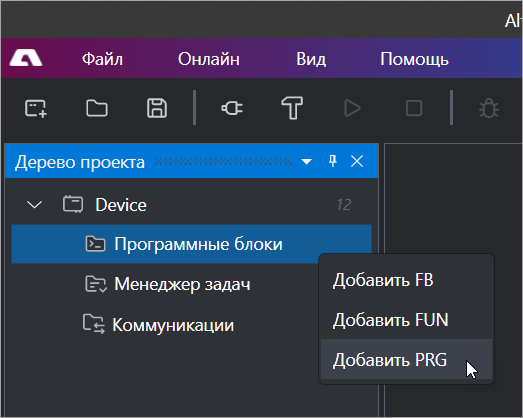Open the Вид menu
The width and height of the screenshot is (523, 418).
(x=311, y=59)
